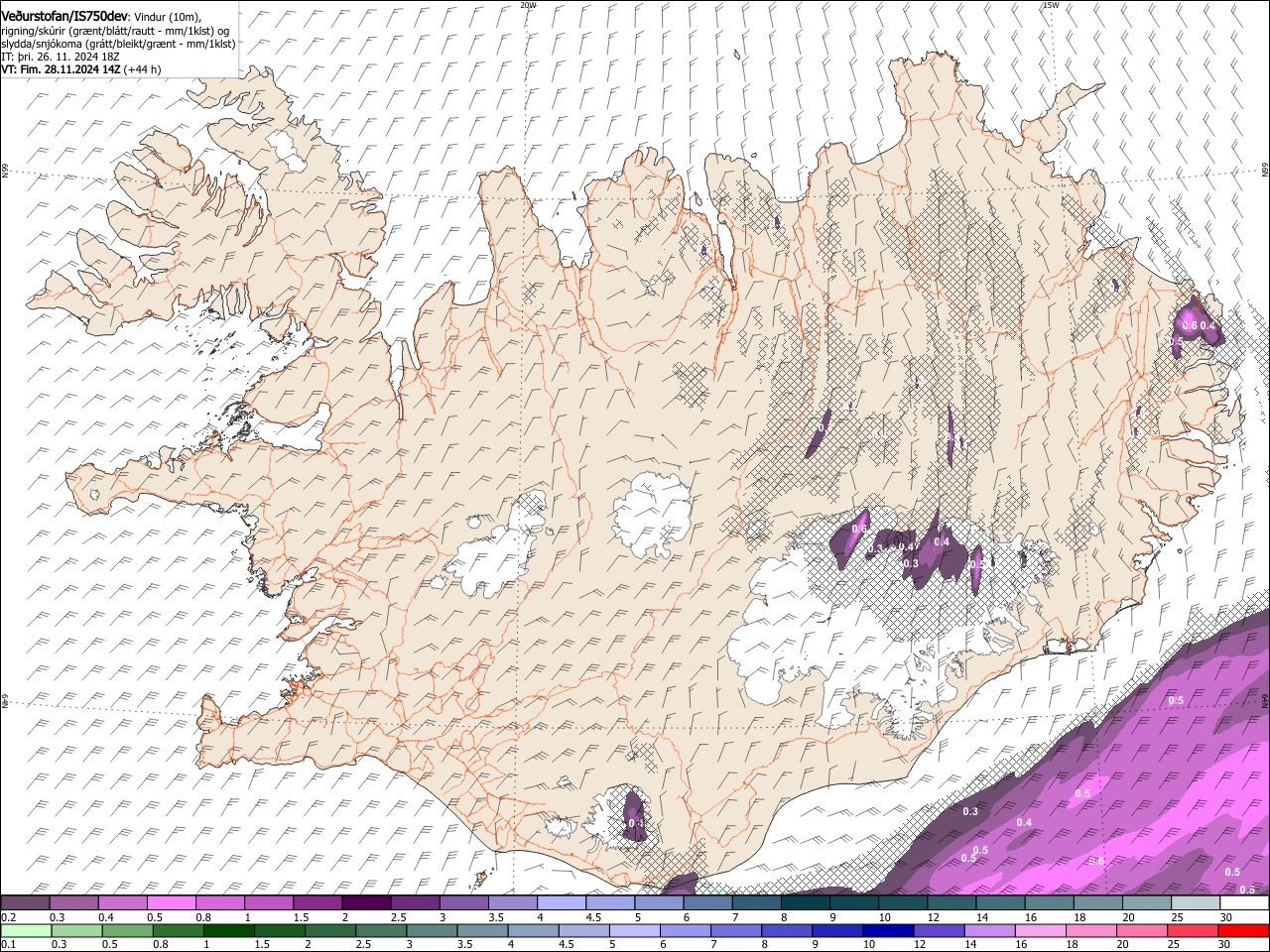Click the 10 label on the upper legend scale
1270x952 pixels.
coord(885,917)
